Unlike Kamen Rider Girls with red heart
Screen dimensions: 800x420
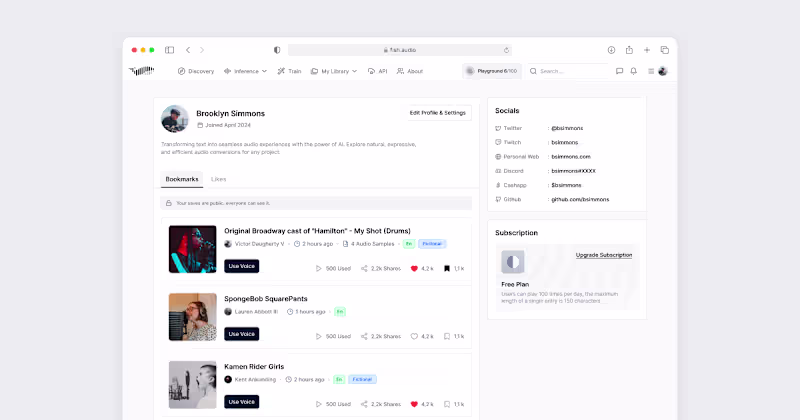(414, 404)
